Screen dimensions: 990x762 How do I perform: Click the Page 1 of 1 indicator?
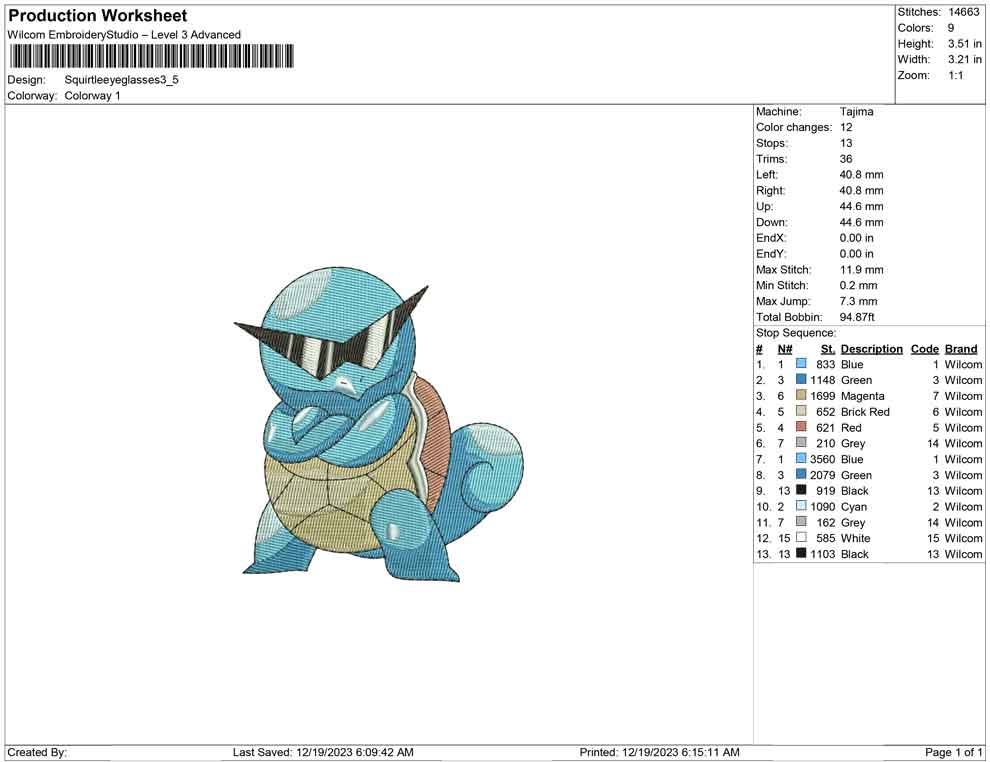point(954,752)
